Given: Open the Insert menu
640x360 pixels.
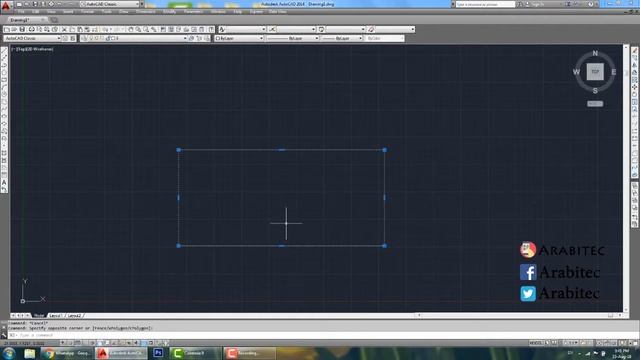Looking at the screenshot, I should tap(68, 12).
